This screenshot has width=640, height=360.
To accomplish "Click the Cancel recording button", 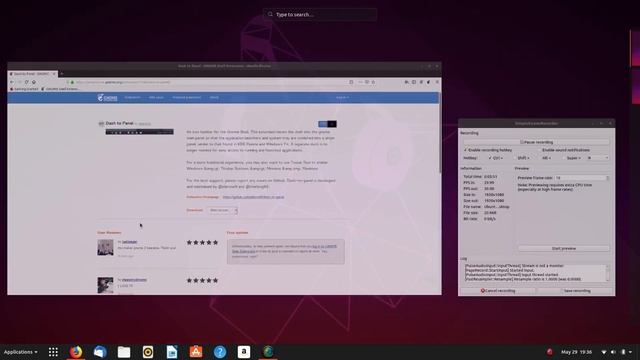I will pos(498,291).
